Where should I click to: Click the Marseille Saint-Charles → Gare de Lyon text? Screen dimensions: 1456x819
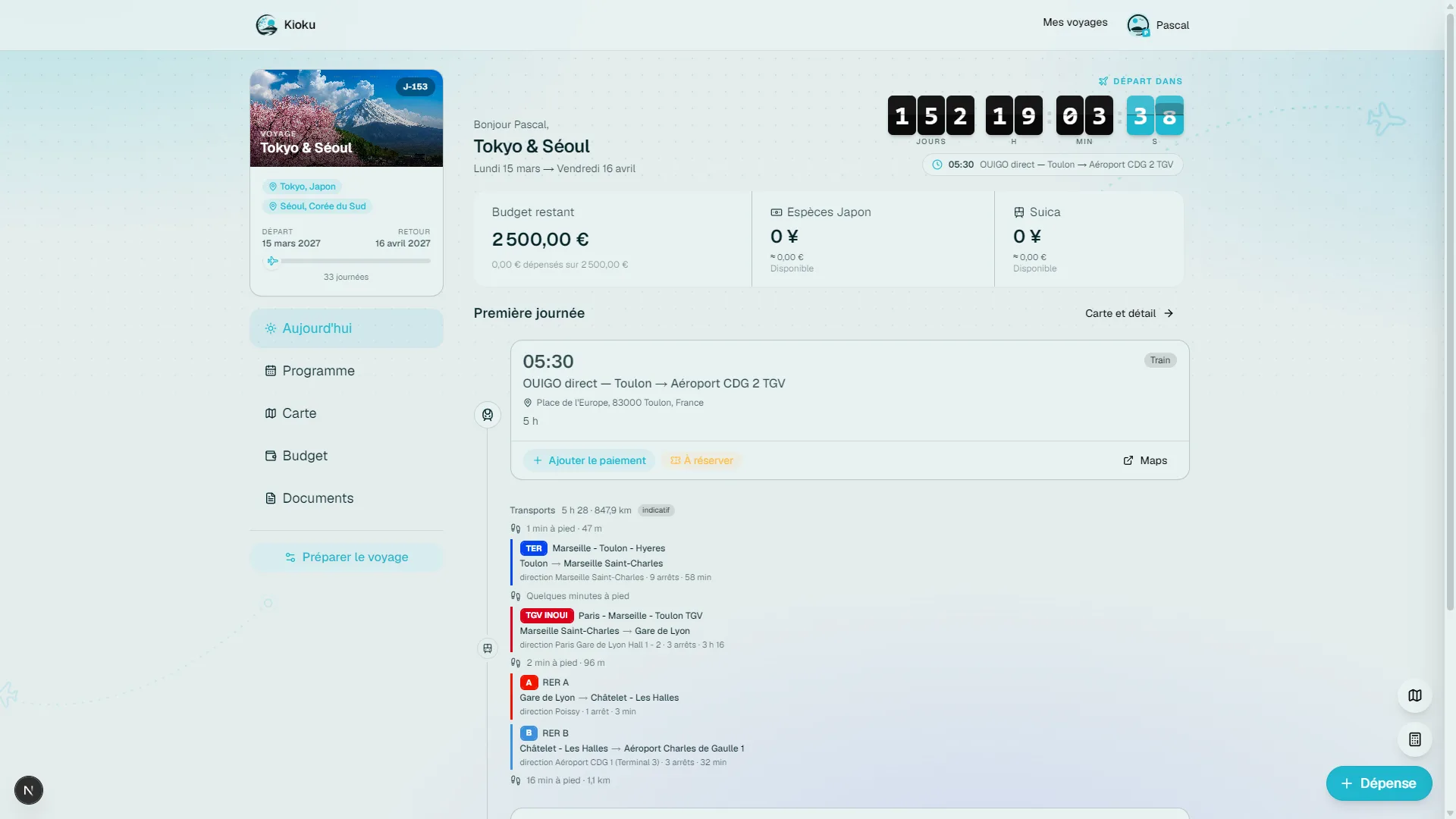(604, 631)
